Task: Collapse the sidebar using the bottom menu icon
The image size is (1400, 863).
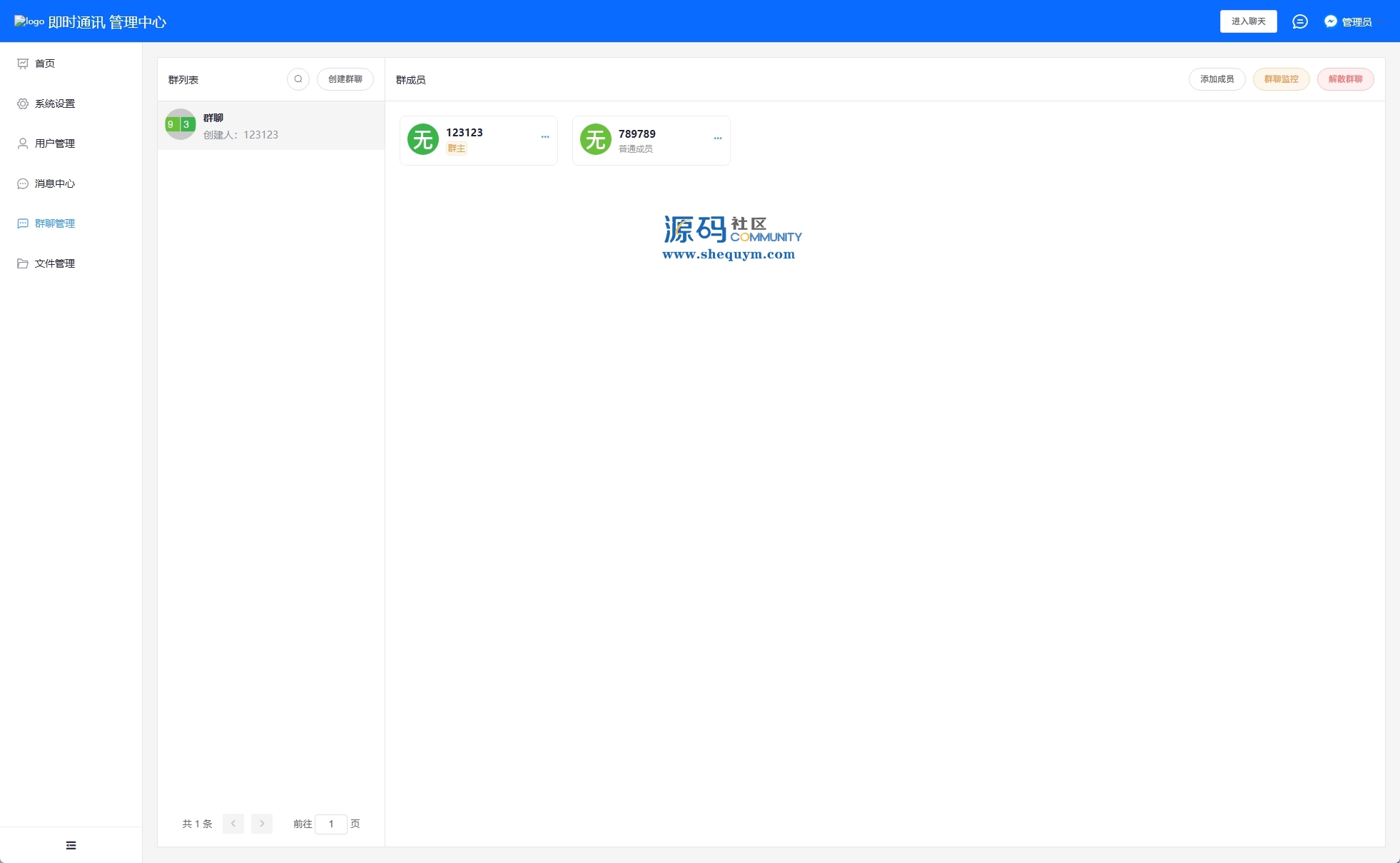Action: pos(71,845)
